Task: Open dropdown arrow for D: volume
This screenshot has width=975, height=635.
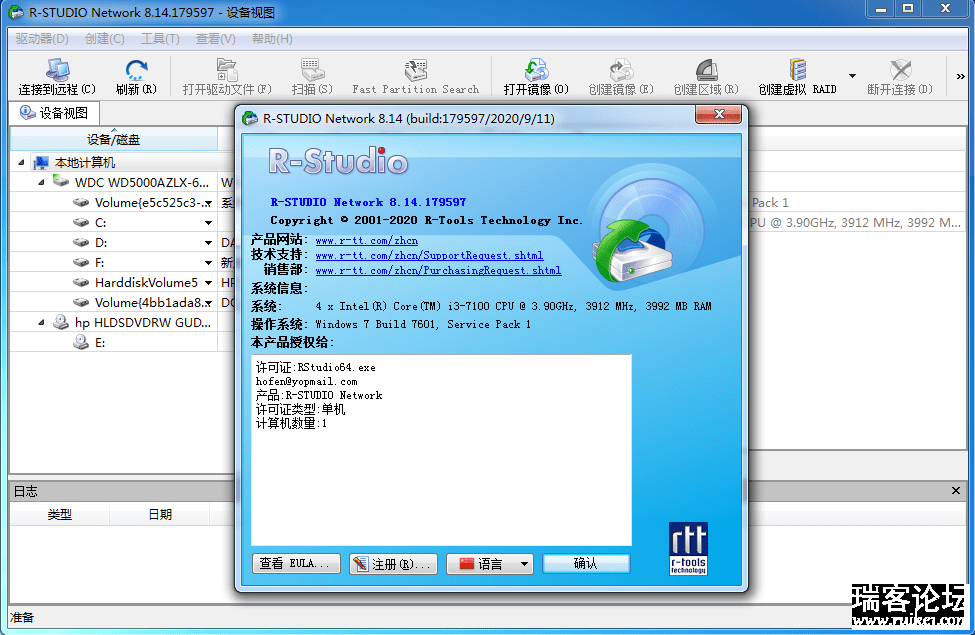Action: (208, 243)
